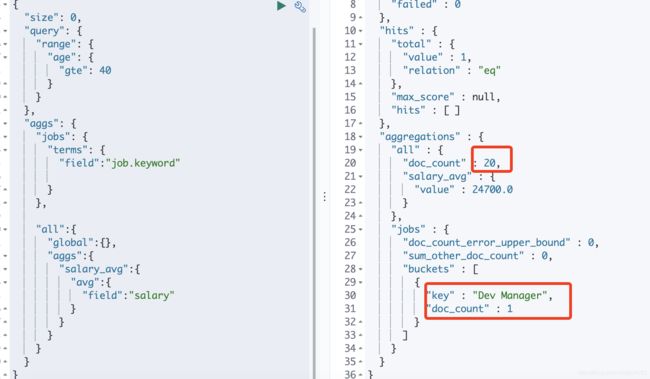Click the fold marker at line 35
This screenshot has height=379, width=650.
(361, 362)
